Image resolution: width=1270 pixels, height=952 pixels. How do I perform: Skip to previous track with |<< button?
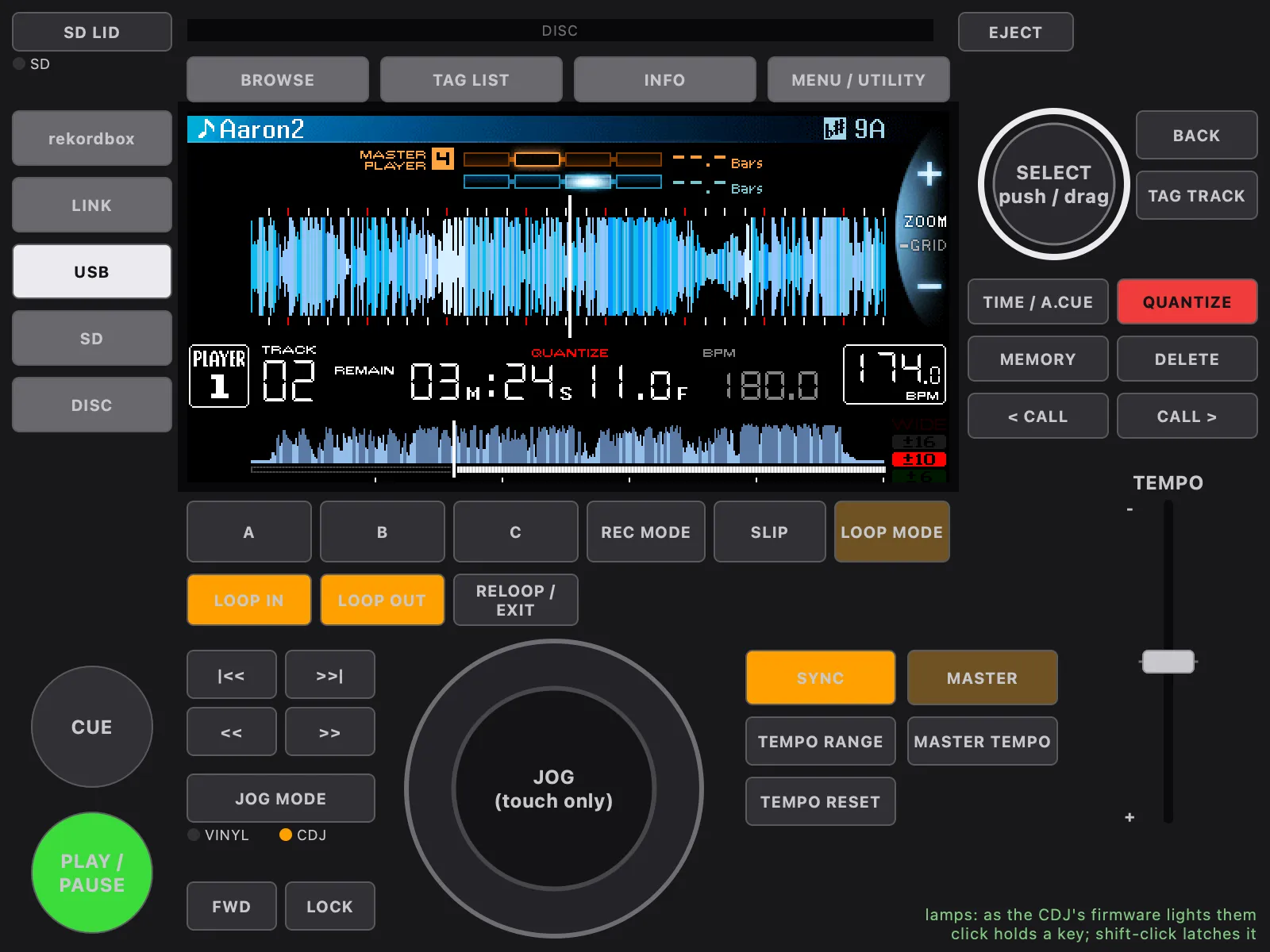232,675
